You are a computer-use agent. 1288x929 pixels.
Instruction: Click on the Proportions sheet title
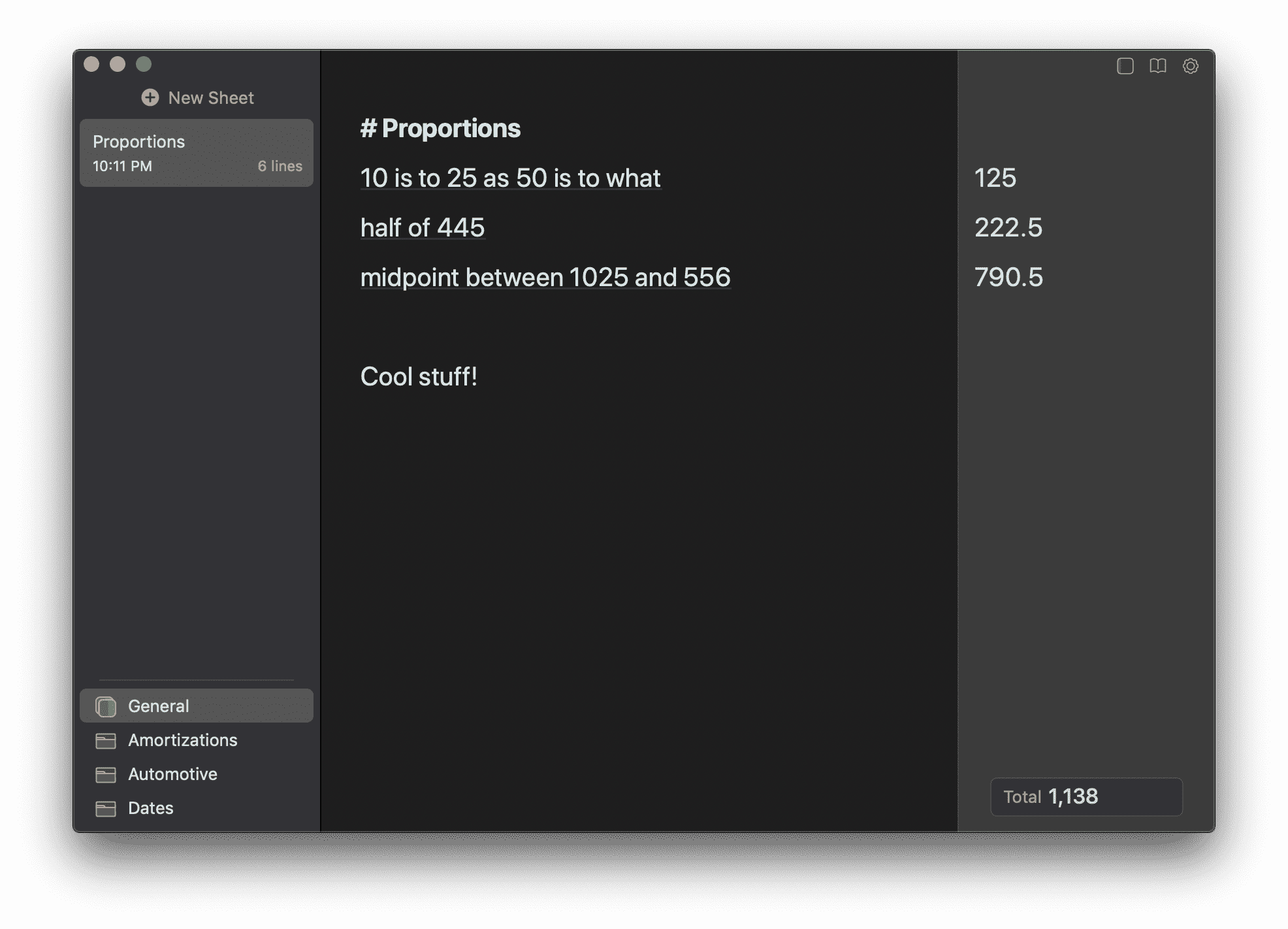140,141
